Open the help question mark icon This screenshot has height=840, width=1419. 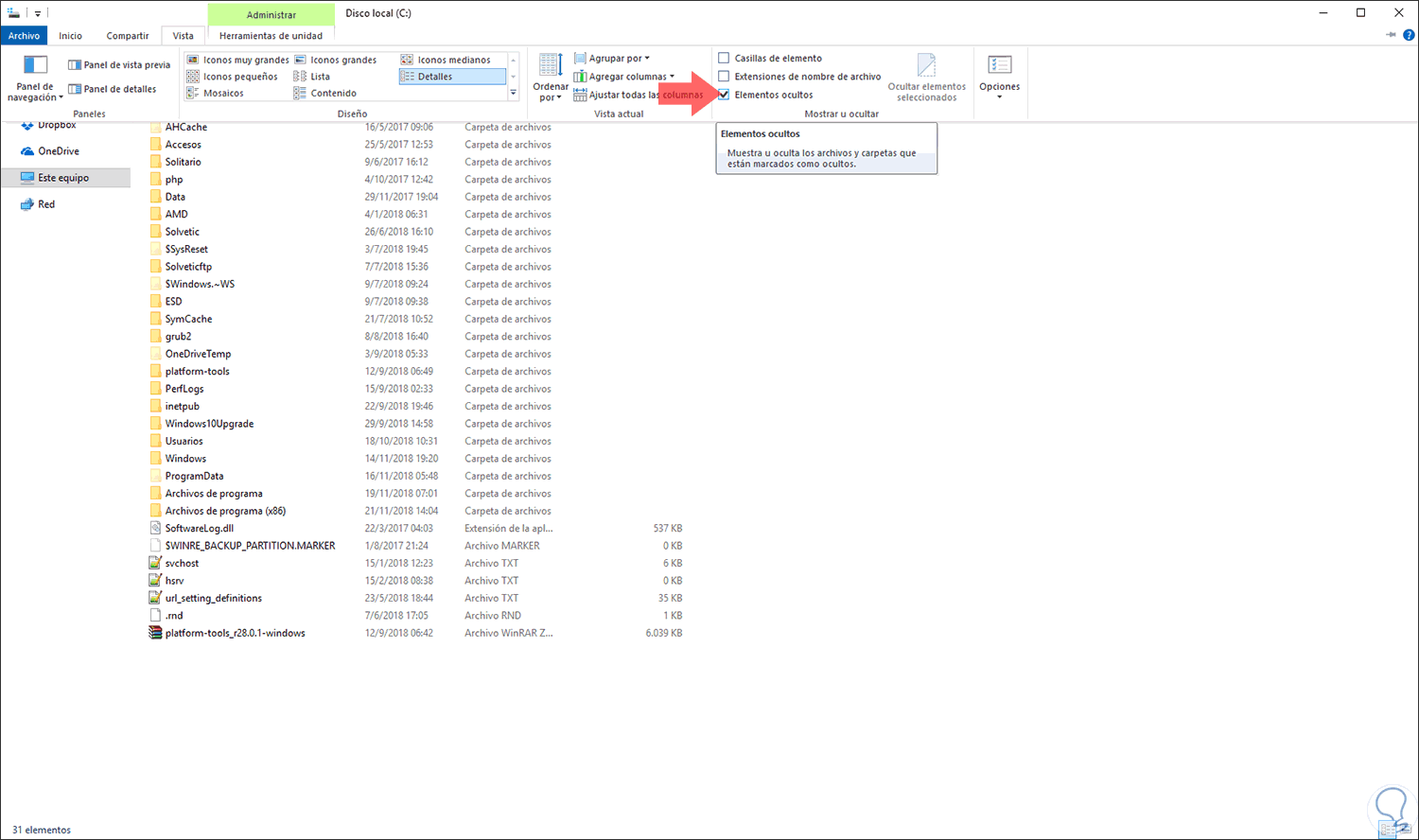click(1410, 35)
